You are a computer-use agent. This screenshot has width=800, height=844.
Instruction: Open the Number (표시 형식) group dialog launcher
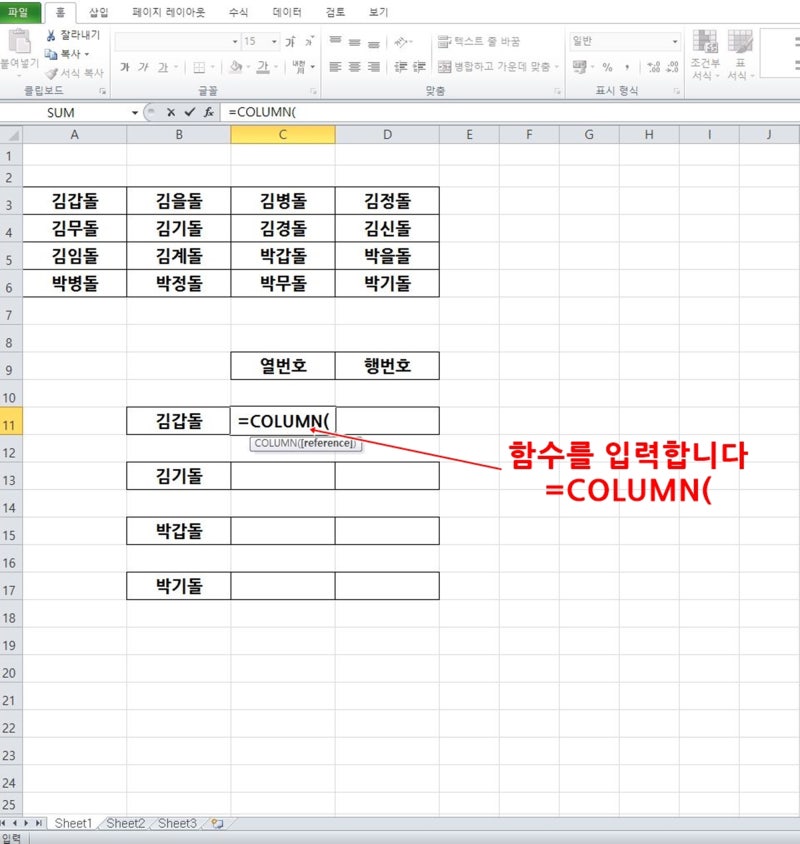coord(677,92)
